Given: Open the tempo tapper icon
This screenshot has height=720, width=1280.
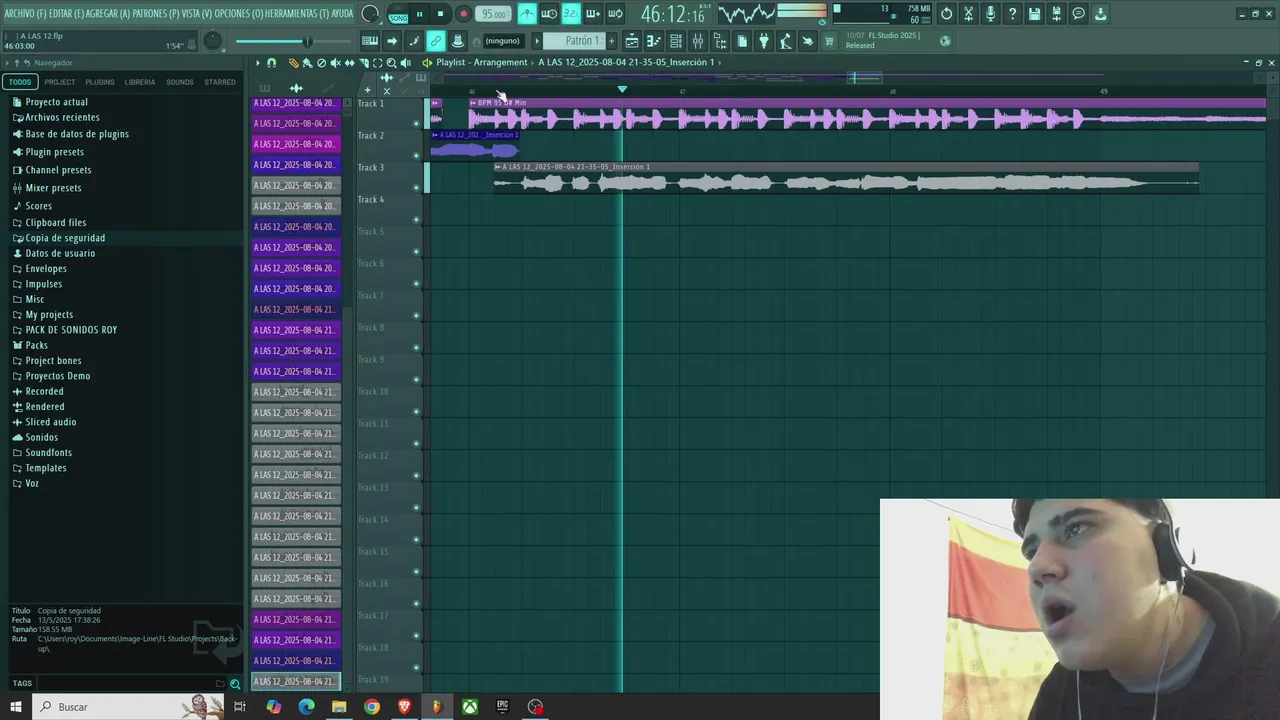Looking at the screenshot, I should tap(785, 41).
